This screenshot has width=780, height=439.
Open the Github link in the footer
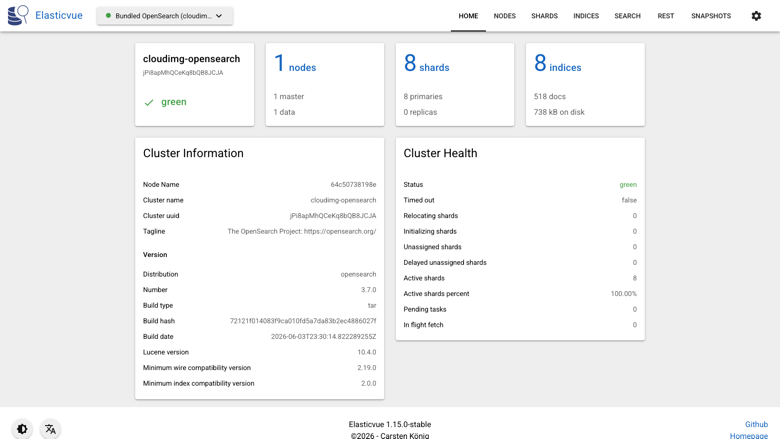(x=756, y=424)
